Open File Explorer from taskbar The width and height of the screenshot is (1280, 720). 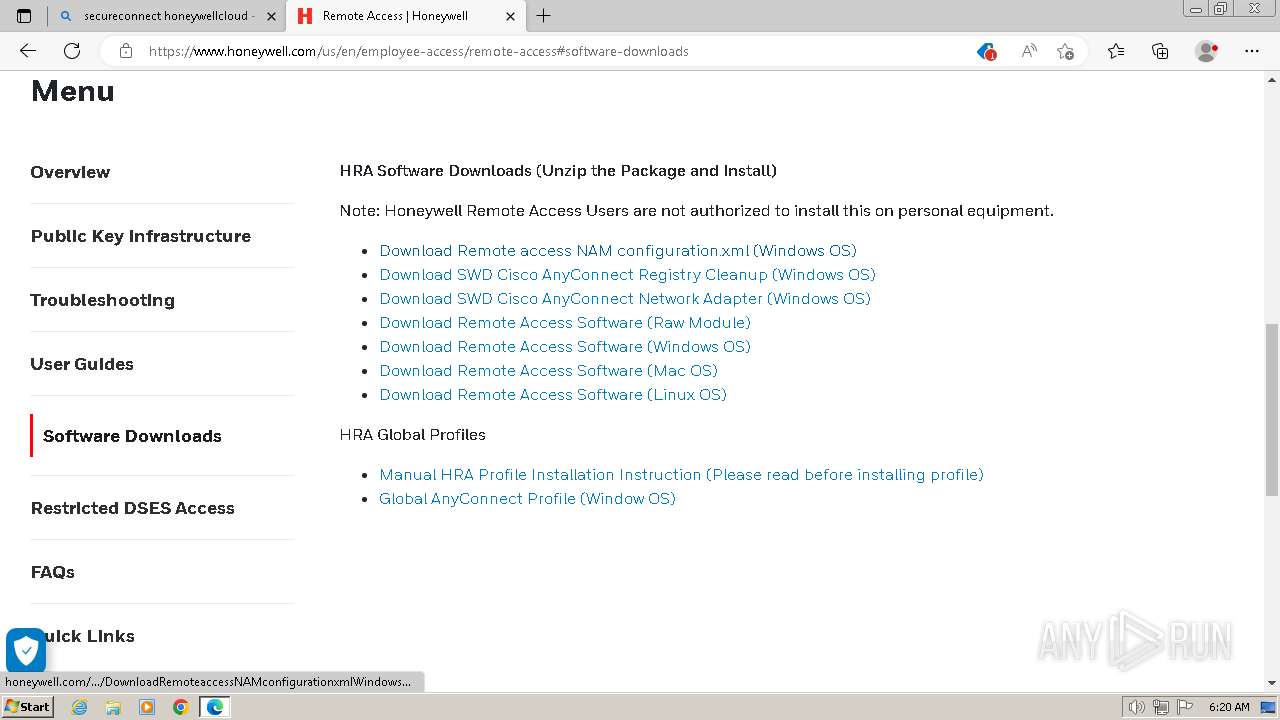(113, 707)
